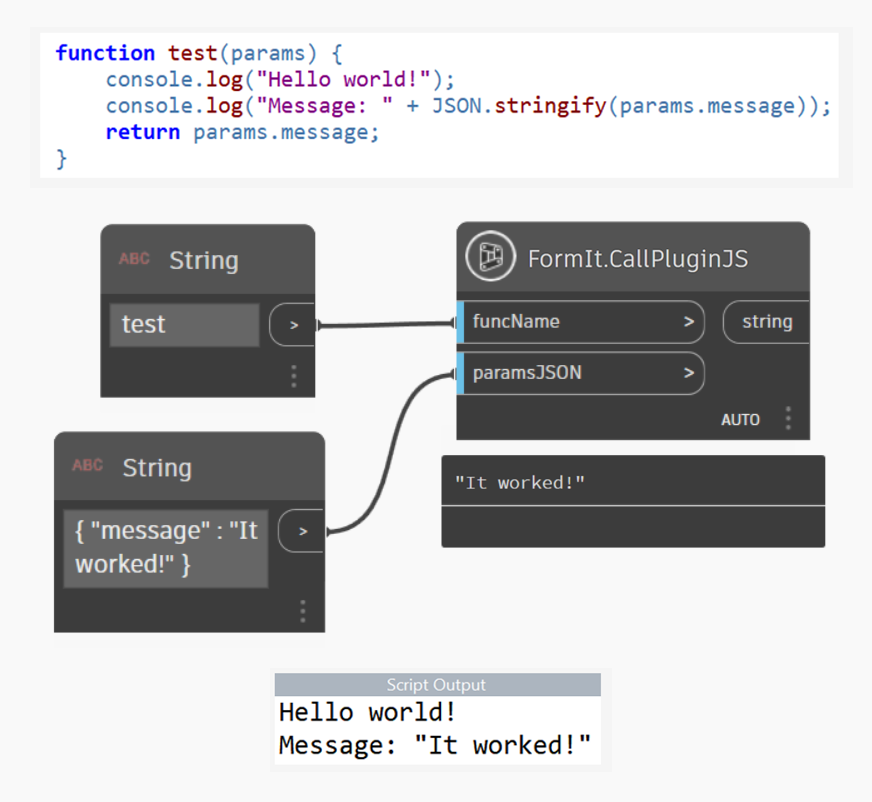Click output port of the 'test' String node
The image size is (872, 802).
pos(293,325)
